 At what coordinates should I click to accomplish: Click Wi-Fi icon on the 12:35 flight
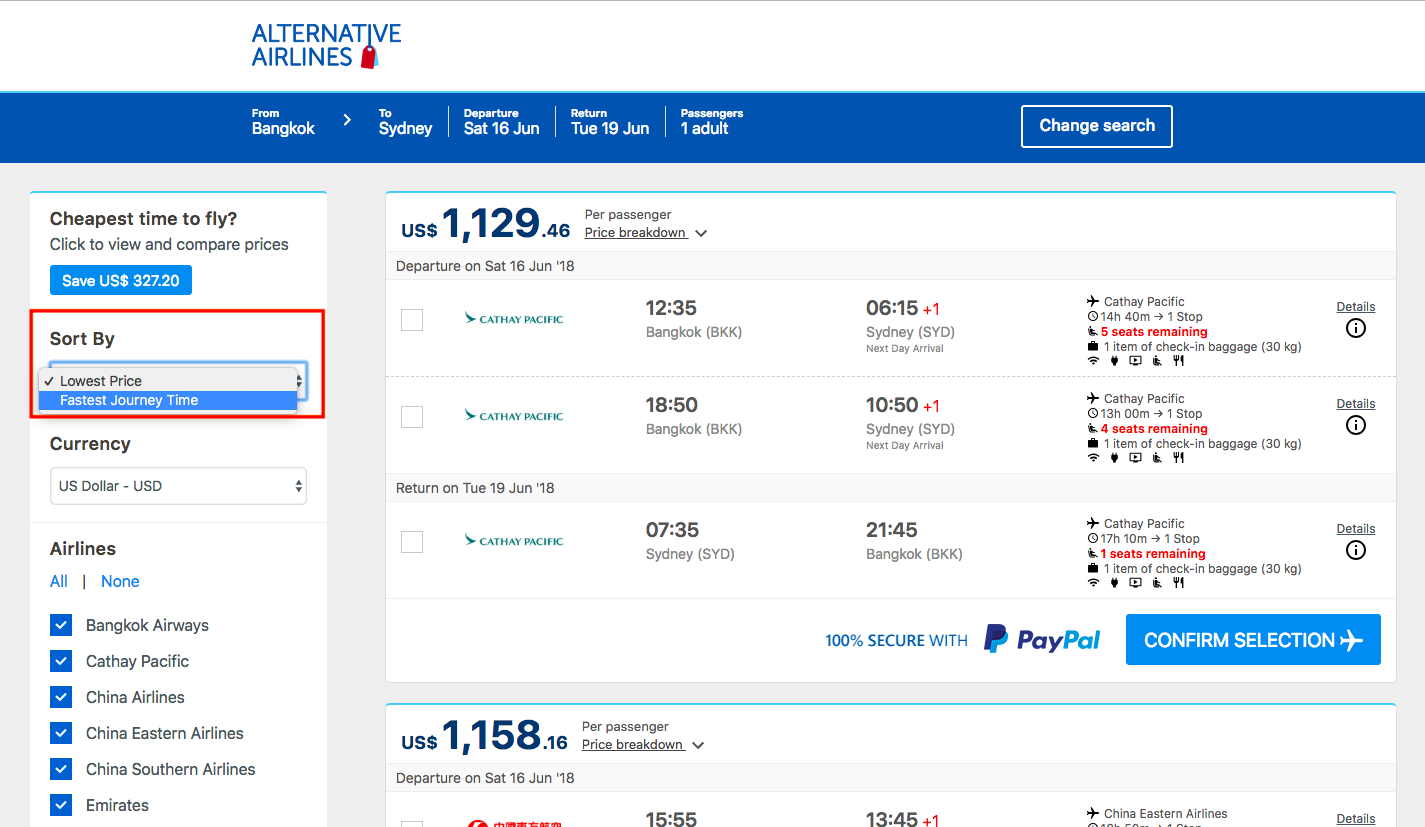click(1093, 361)
